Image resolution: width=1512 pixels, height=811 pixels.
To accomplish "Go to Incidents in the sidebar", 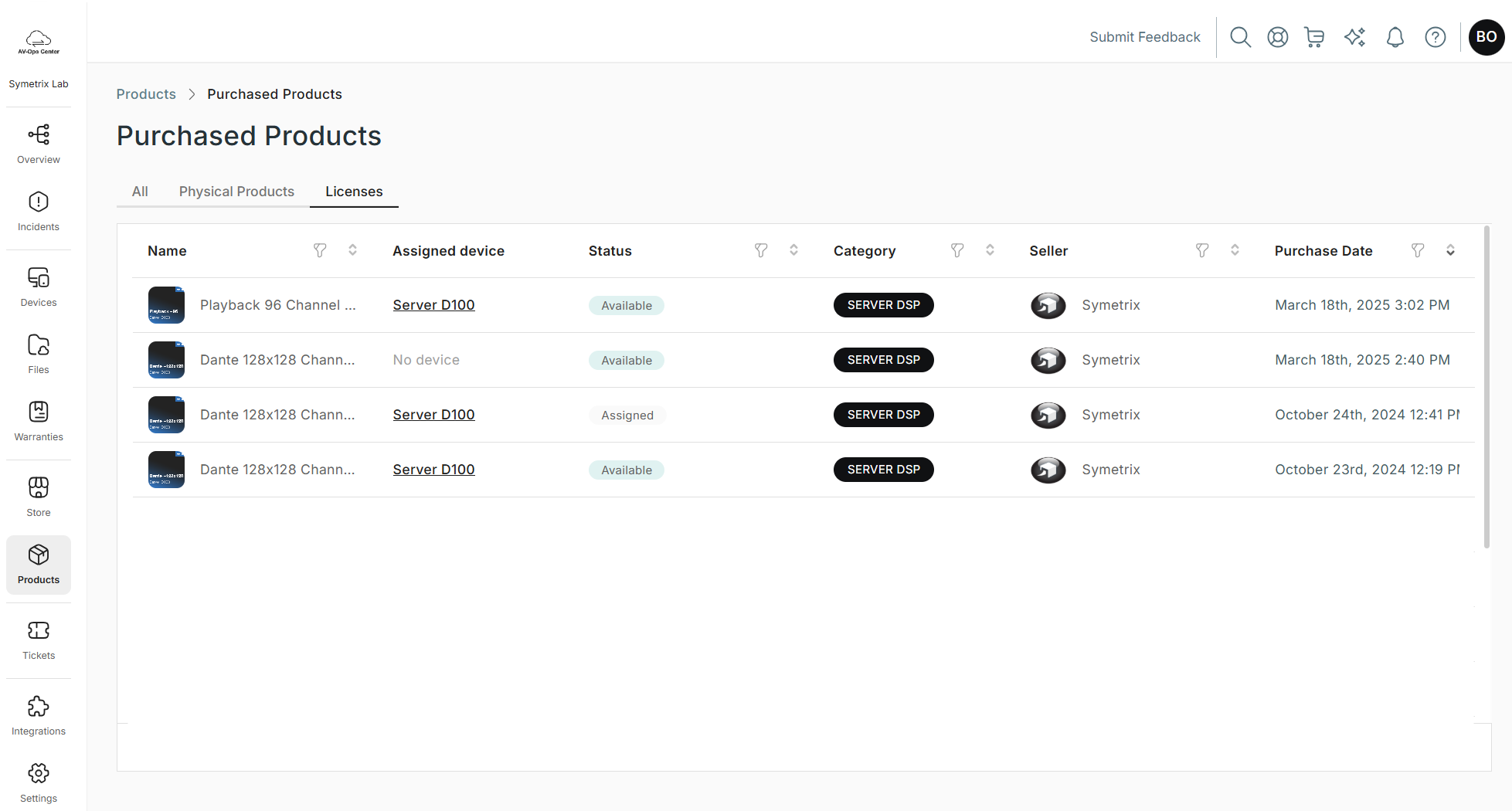I will 39,212.
